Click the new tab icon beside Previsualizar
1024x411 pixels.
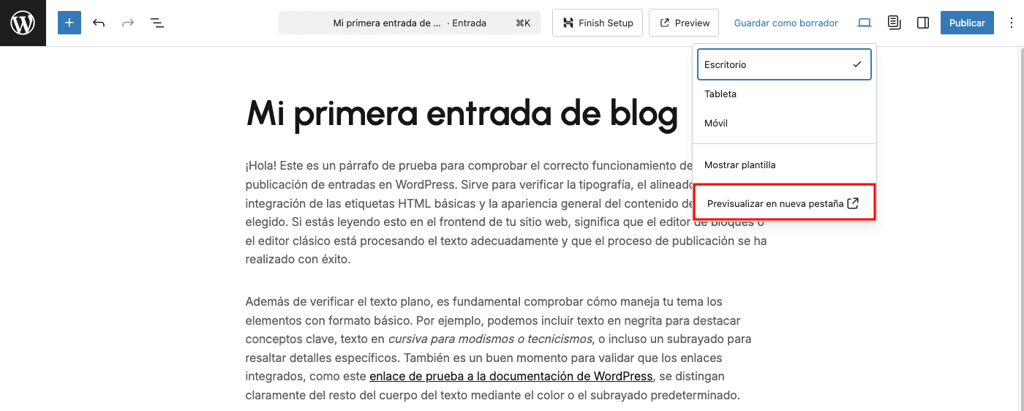pos(852,204)
